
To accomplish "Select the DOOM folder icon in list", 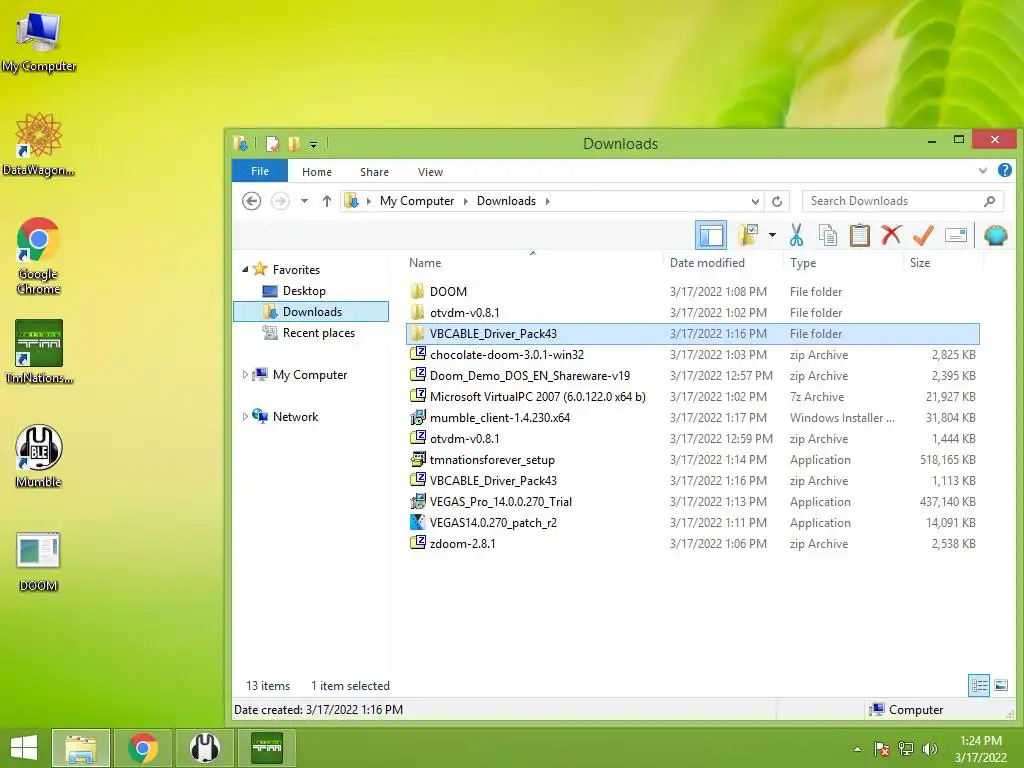I will click(x=417, y=291).
